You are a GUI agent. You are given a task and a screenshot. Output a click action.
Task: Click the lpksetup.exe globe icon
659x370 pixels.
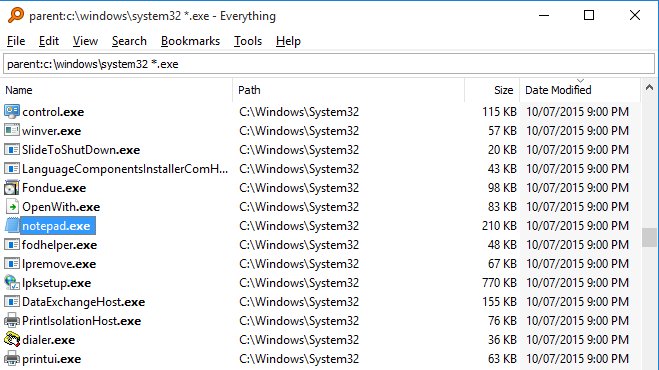pos(12,283)
